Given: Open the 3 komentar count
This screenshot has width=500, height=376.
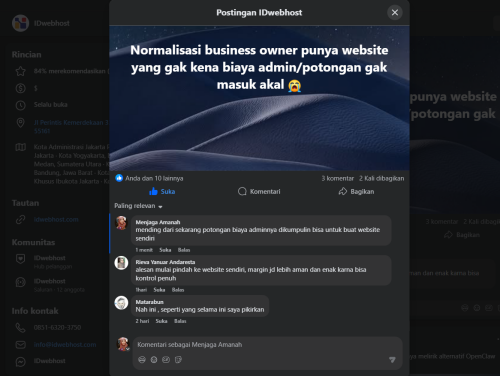Looking at the screenshot, I should tap(337, 178).
